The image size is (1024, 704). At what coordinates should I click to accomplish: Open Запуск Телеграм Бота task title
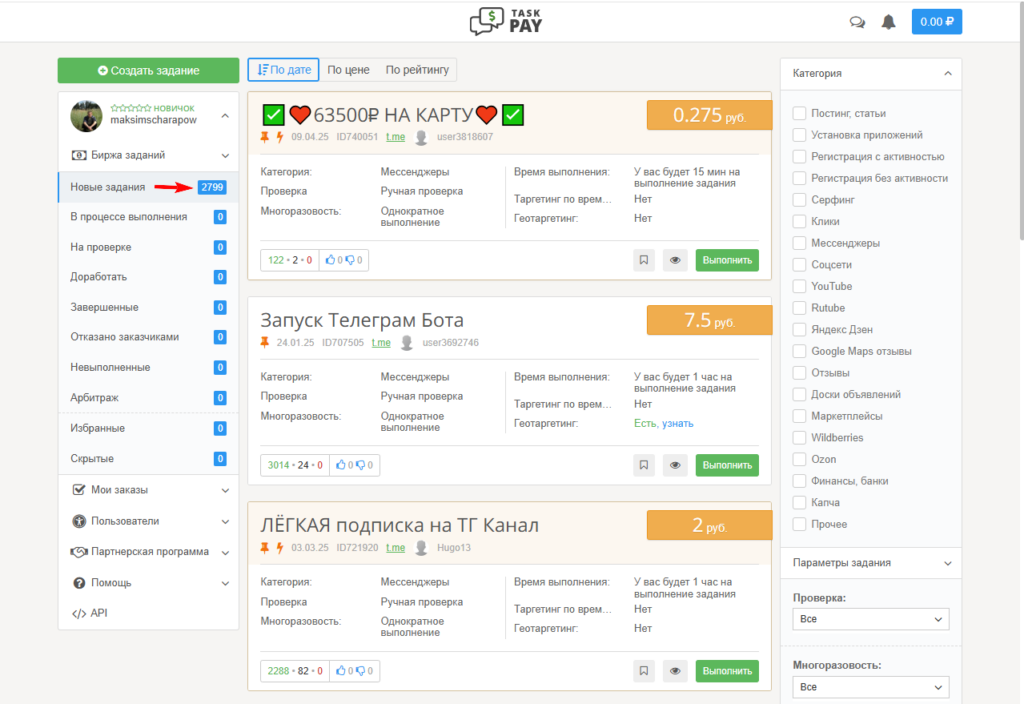(x=362, y=320)
